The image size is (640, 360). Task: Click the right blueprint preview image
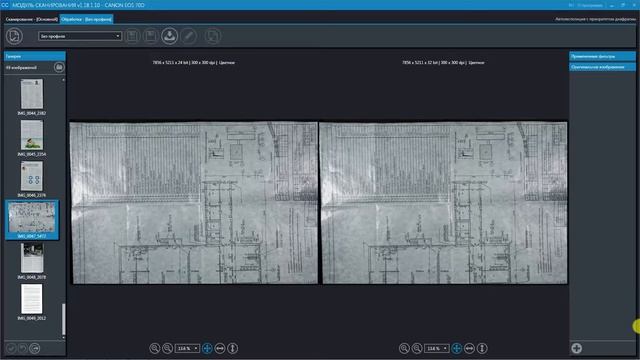tap(443, 202)
